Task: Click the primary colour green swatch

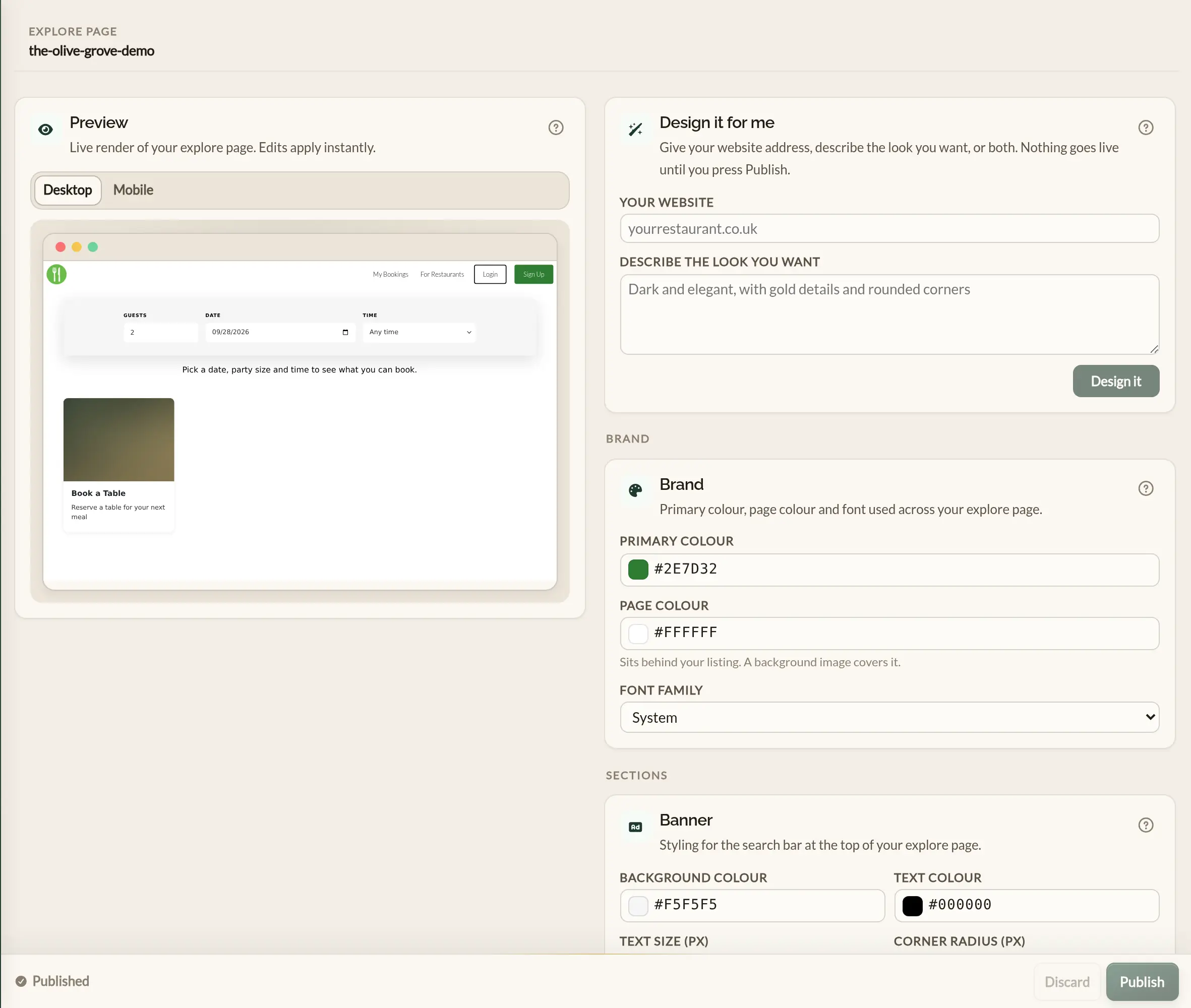Action: pyautogui.click(x=638, y=570)
